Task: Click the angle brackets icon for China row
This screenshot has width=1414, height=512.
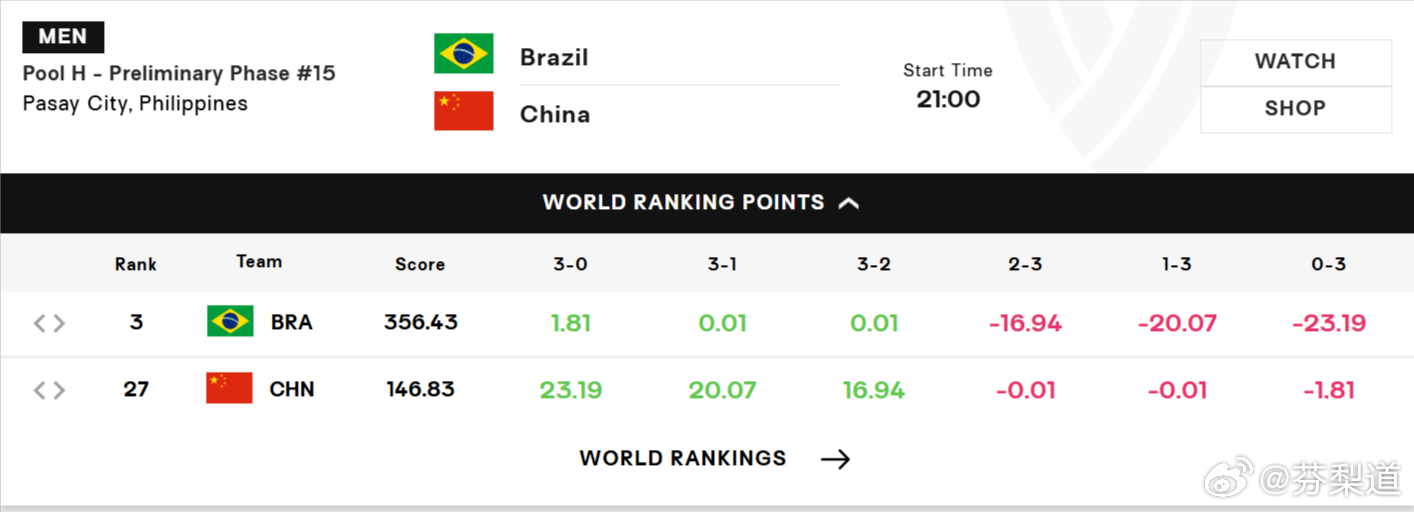Action: (x=49, y=390)
